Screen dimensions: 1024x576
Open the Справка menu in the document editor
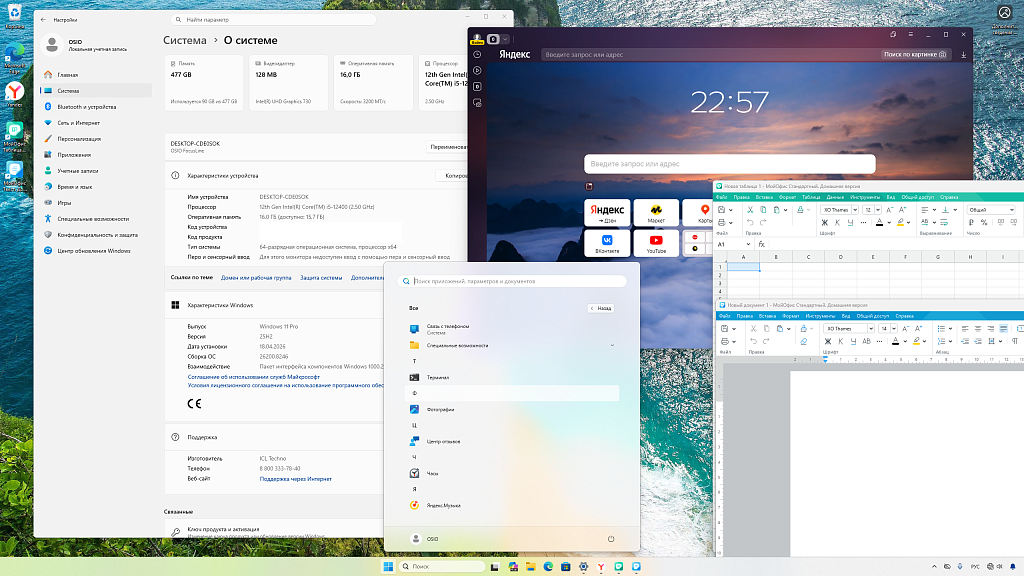point(904,316)
